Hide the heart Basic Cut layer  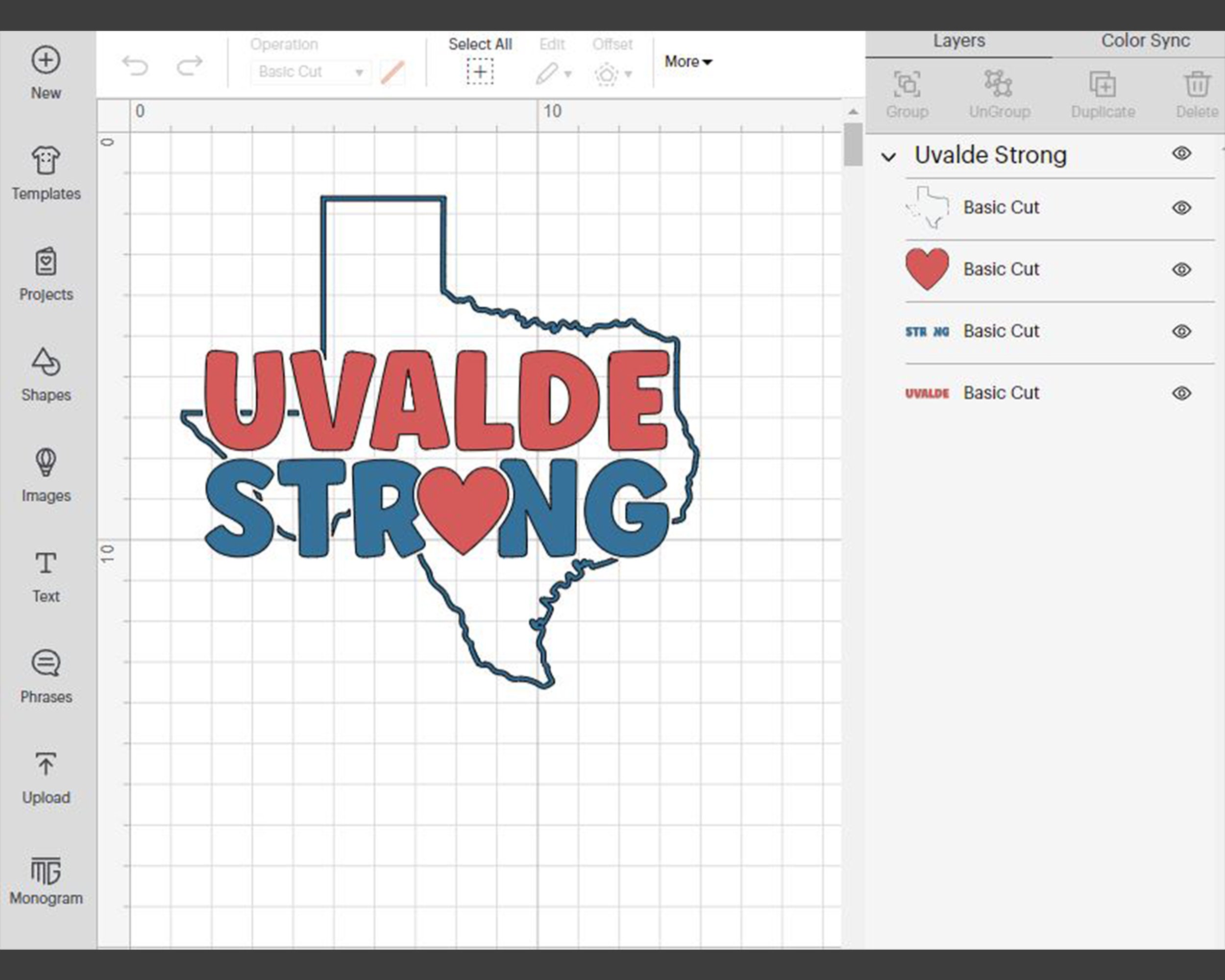pyautogui.click(x=1181, y=270)
